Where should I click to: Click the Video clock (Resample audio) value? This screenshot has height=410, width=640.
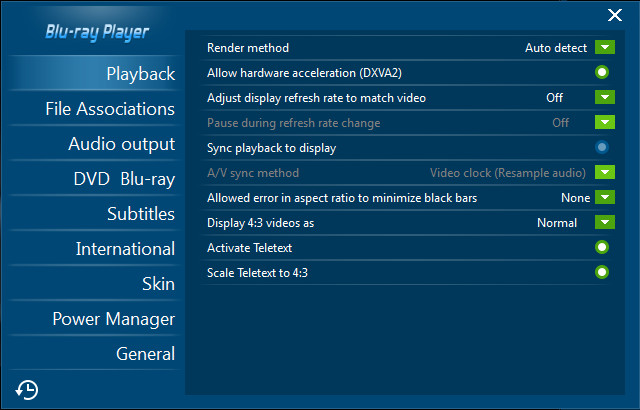coord(508,173)
